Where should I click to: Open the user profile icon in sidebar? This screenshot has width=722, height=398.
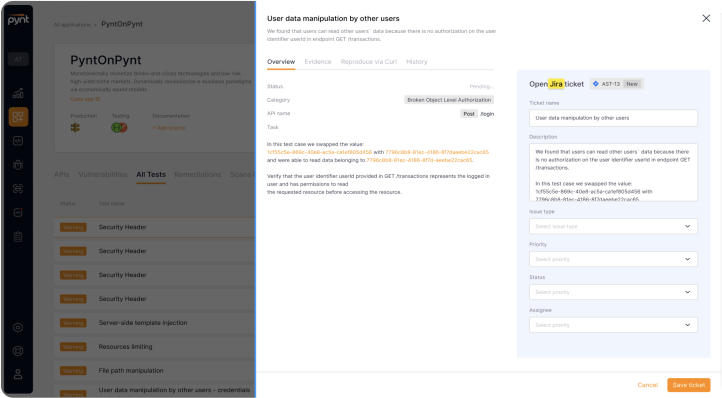(x=18, y=374)
